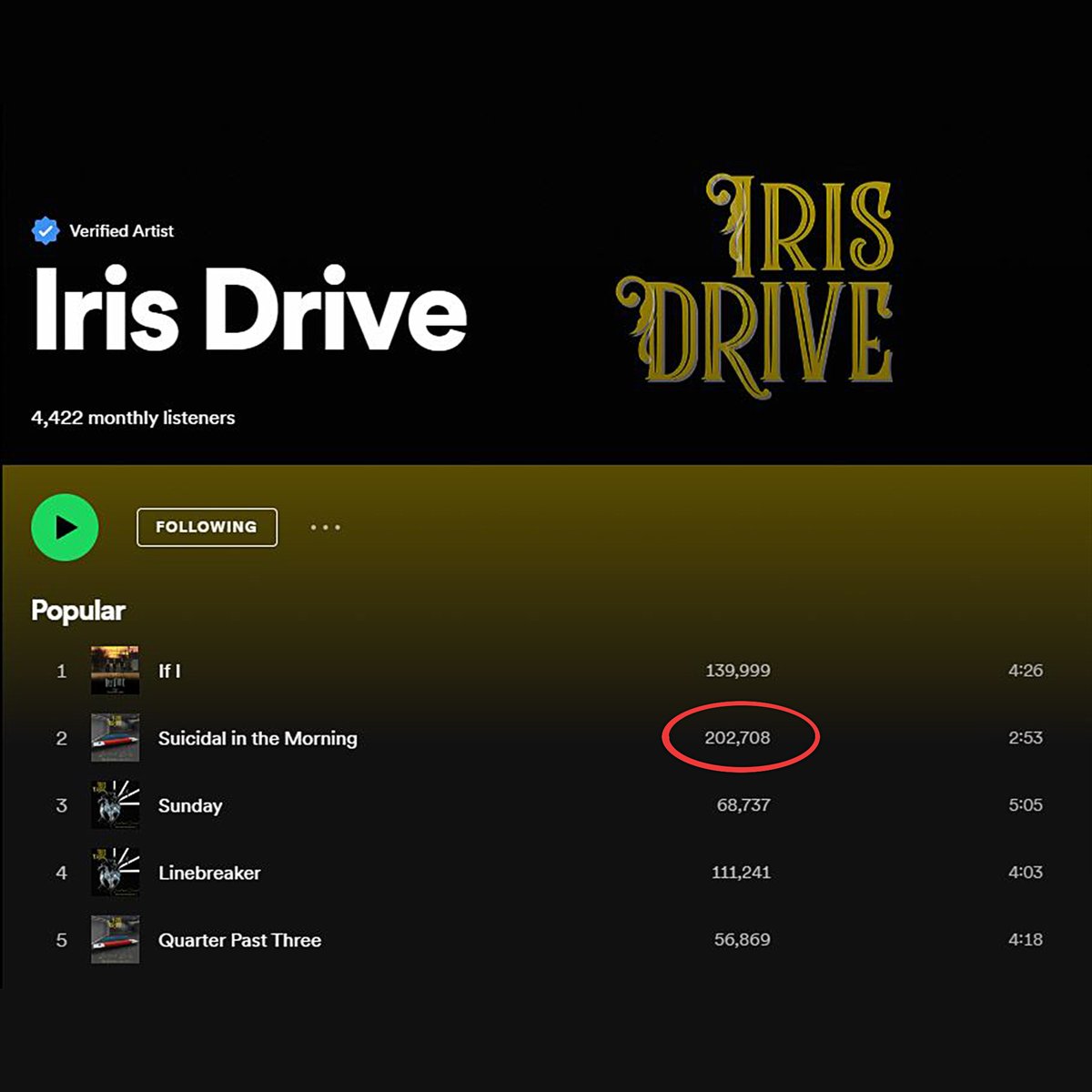Click the duration 2:53 on track two

(x=1024, y=738)
